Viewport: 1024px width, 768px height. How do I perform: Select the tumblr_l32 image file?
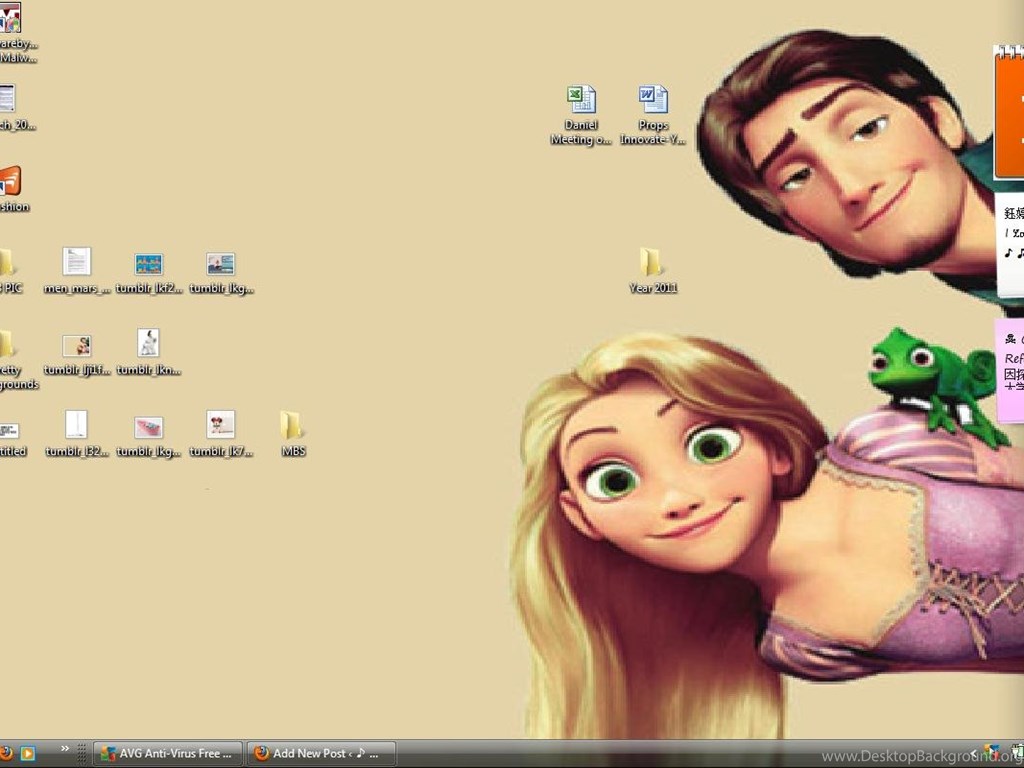[x=76, y=434]
